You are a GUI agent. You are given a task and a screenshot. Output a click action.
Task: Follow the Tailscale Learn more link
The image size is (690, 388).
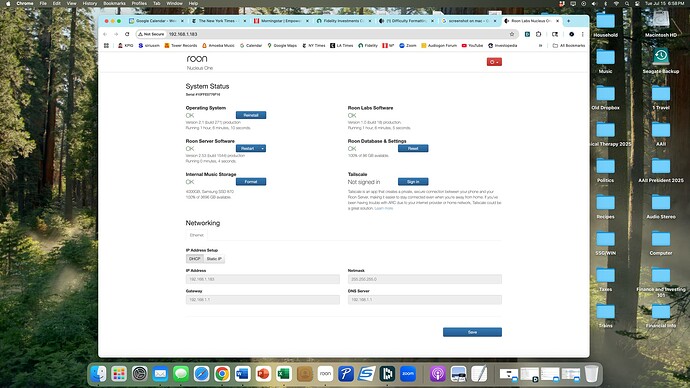point(384,209)
